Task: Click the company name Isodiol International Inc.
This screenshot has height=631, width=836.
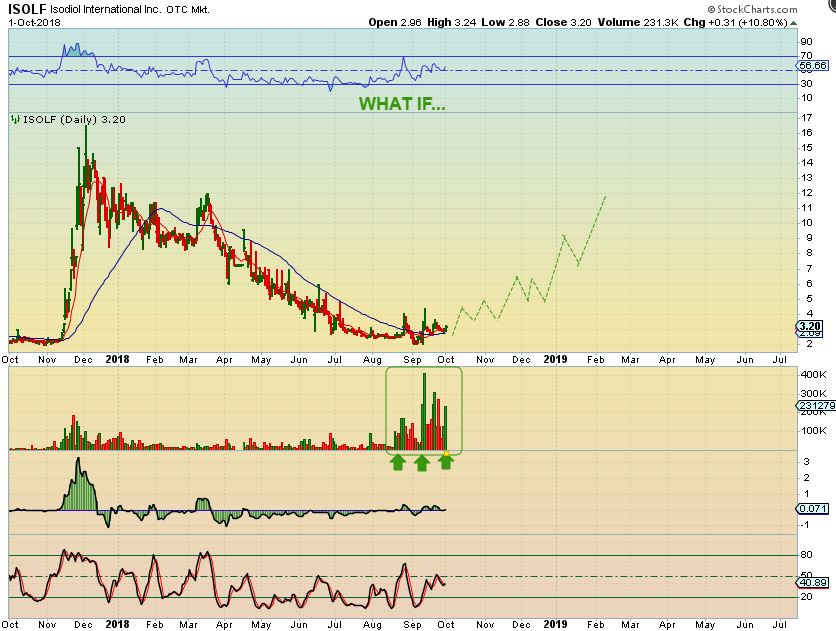Action: [x=105, y=10]
